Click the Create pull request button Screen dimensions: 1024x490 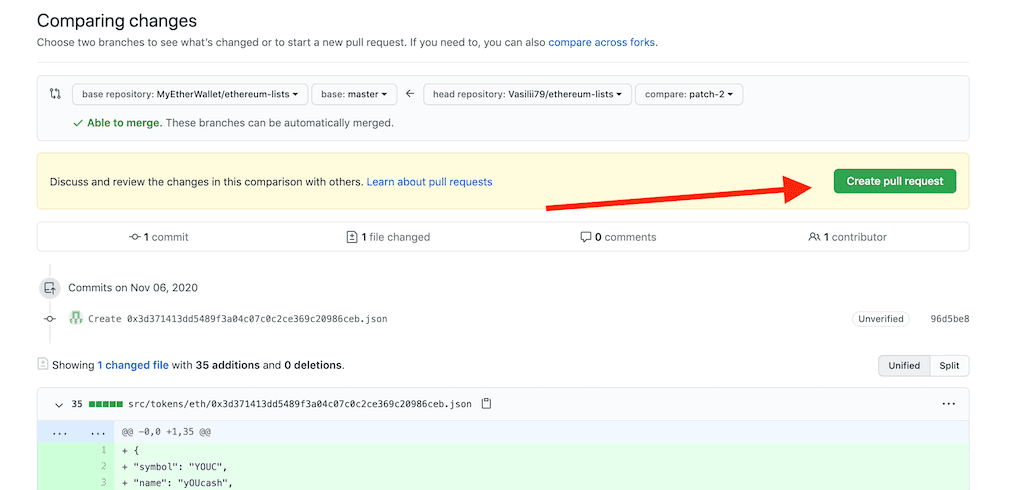click(894, 181)
